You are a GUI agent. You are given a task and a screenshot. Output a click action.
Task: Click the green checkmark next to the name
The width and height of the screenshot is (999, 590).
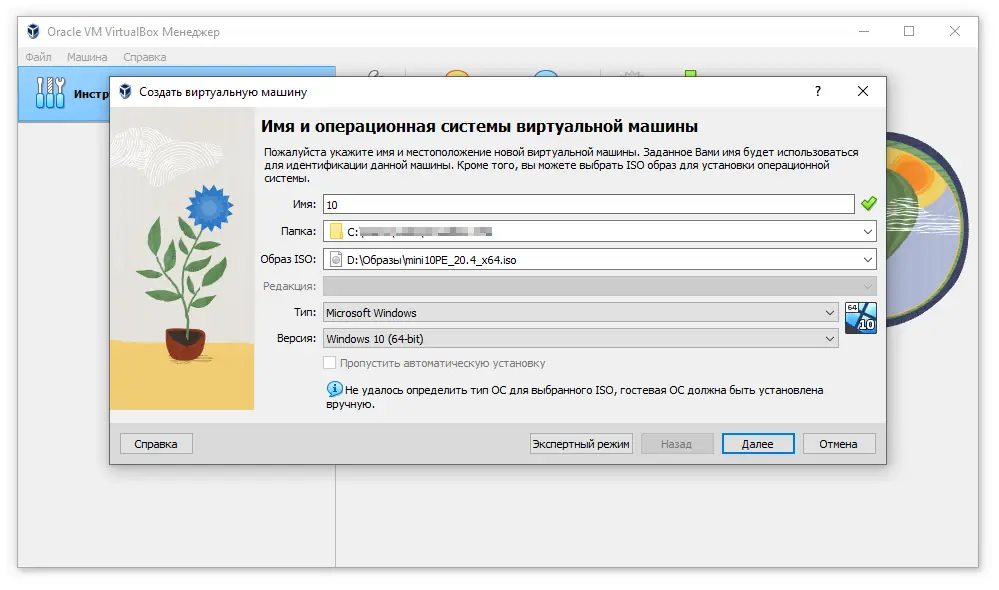pos(869,203)
